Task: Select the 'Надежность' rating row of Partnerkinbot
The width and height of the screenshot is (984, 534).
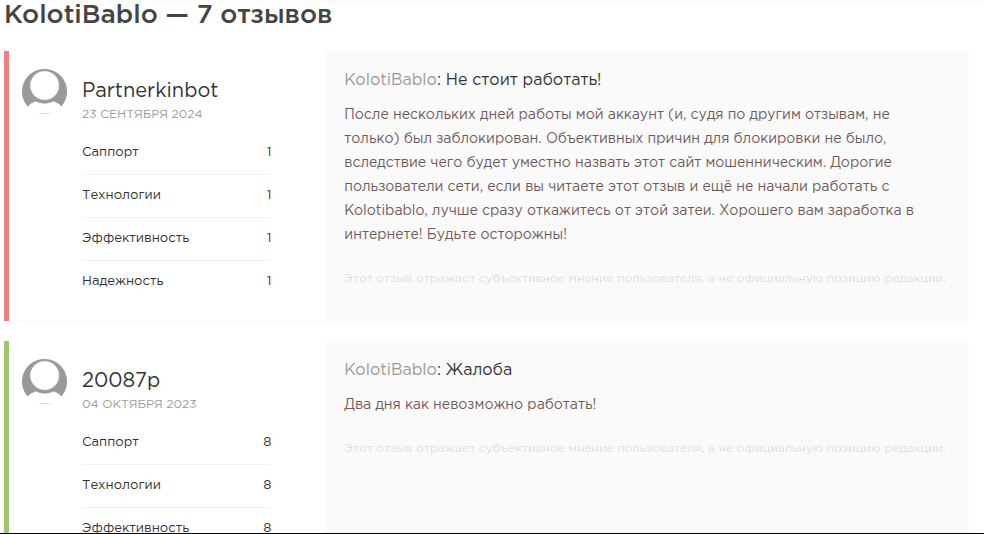Action: 176,281
